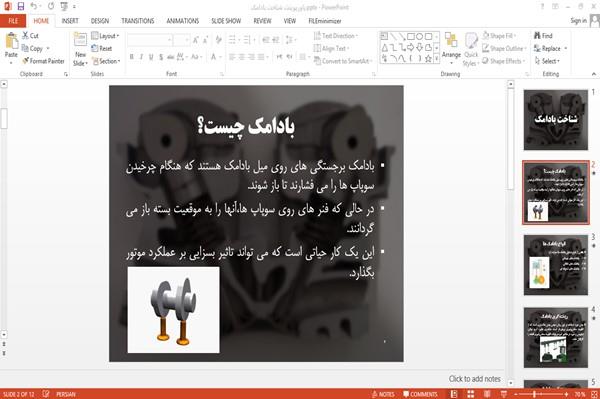Toggle text Shadow formatting
The image size is (600, 399).
point(161,57)
